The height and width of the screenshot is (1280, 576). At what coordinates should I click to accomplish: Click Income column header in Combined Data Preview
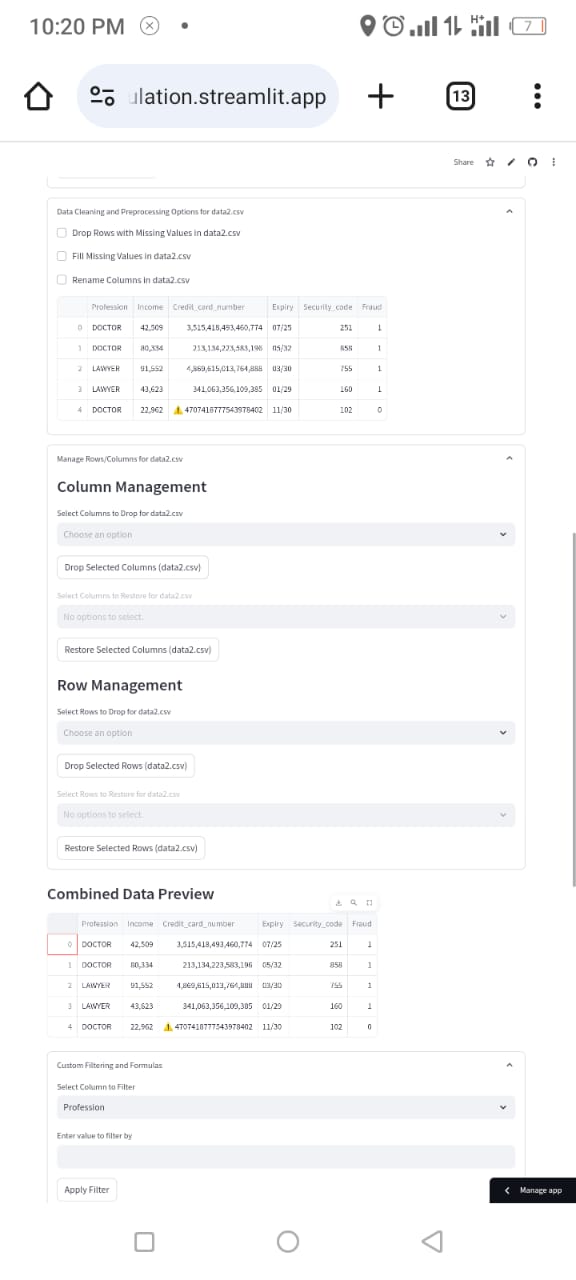point(140,924)
